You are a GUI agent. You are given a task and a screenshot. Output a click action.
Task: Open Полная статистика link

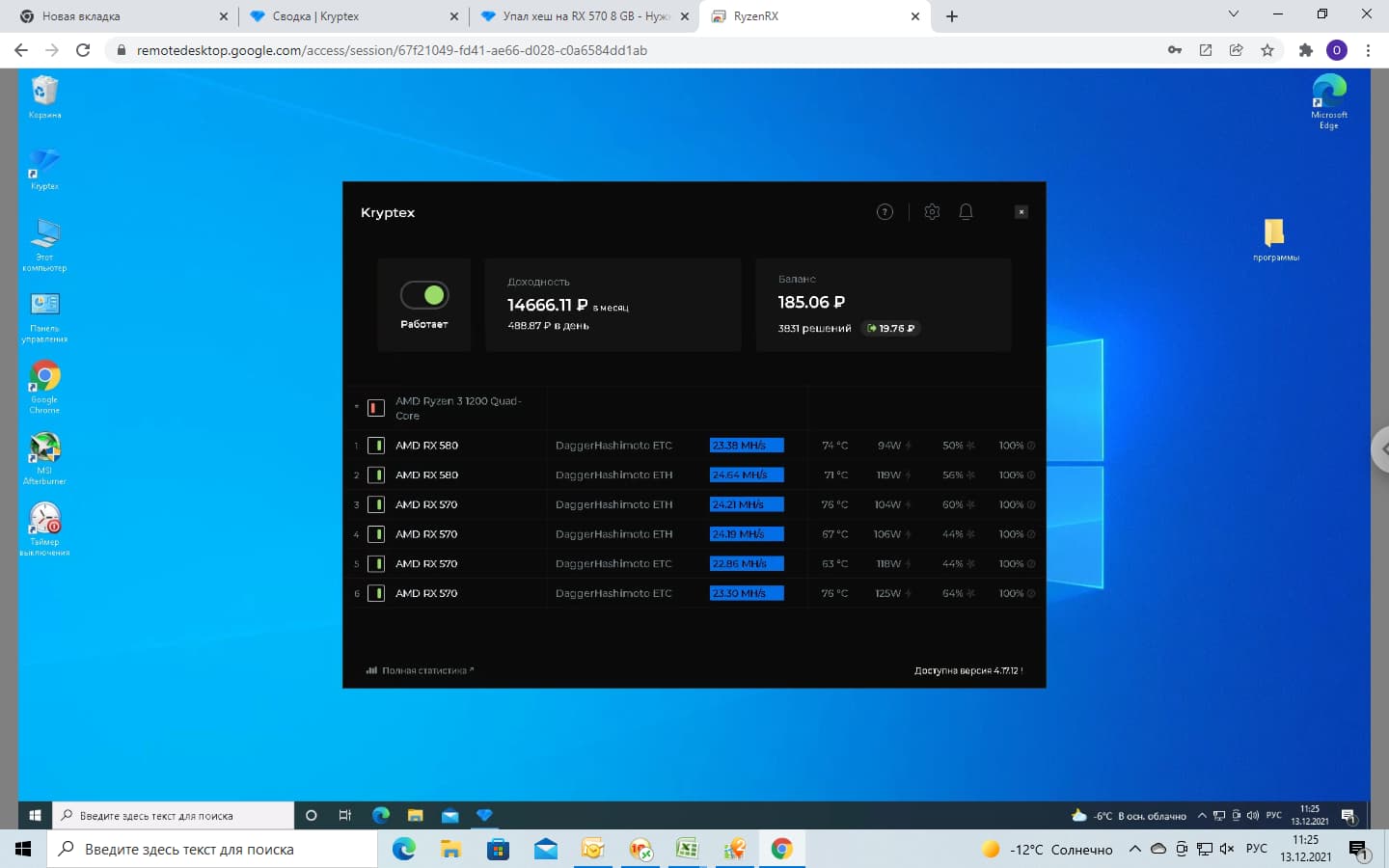click(421, 670)
